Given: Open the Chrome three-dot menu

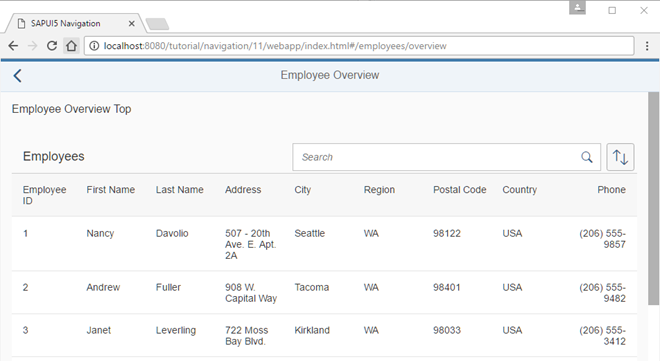Looking at the screenshot, I should point(647,46).
